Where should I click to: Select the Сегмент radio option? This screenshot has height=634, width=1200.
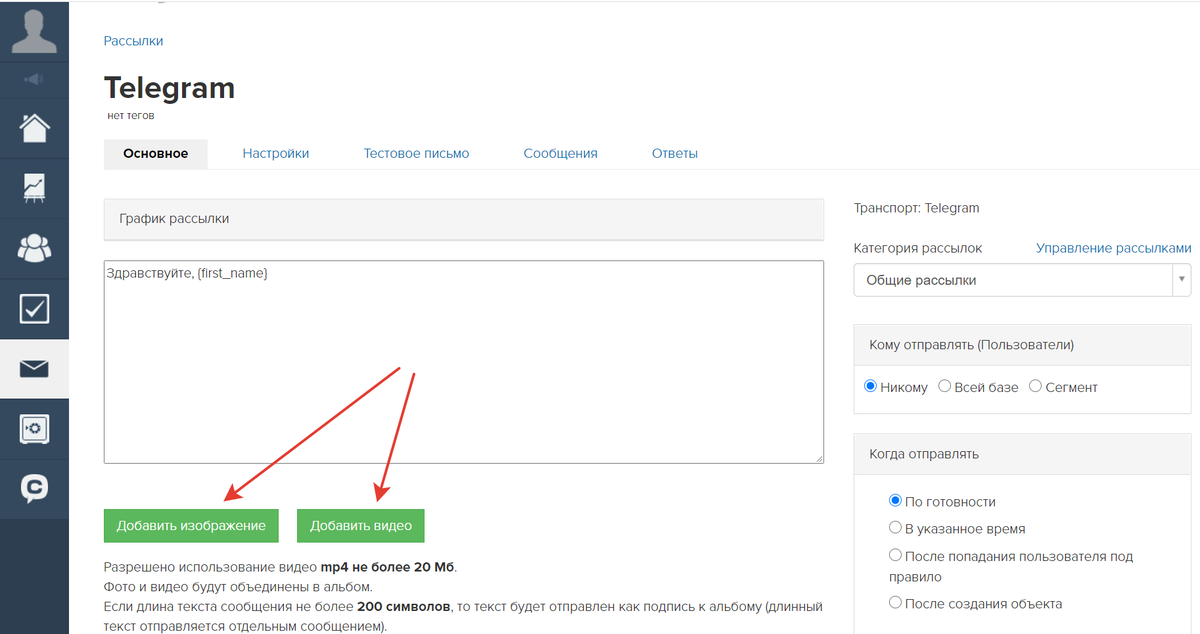[1035, 386]
